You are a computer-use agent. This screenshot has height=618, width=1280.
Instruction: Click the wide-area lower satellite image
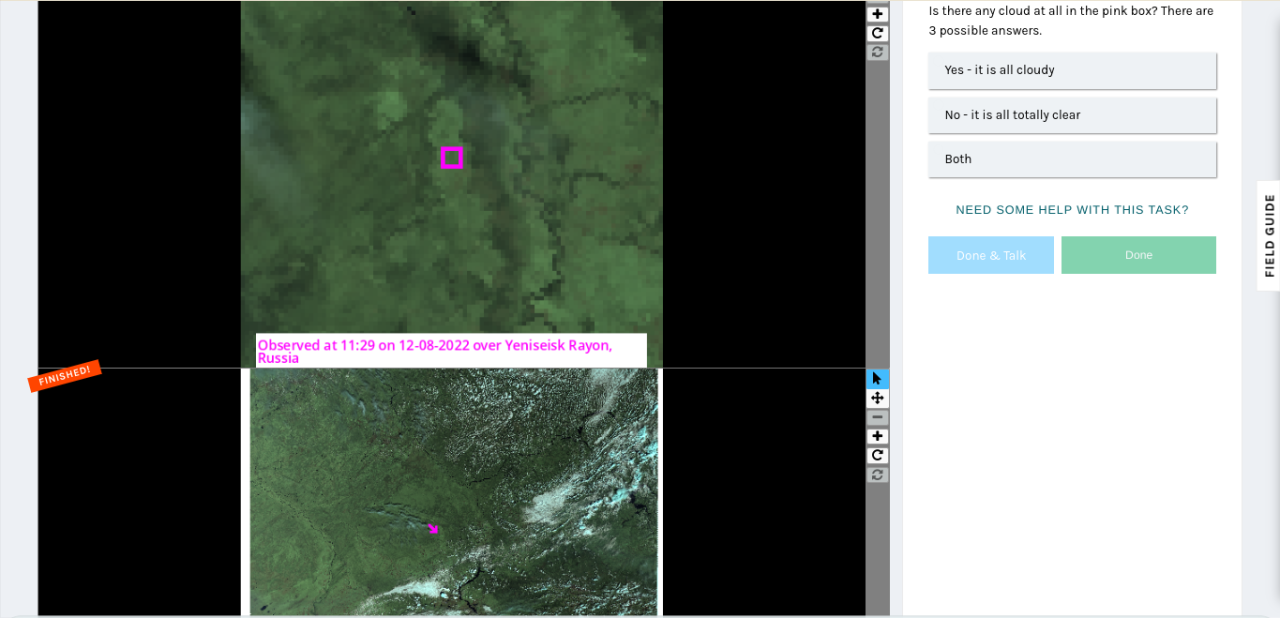[454, 492]
